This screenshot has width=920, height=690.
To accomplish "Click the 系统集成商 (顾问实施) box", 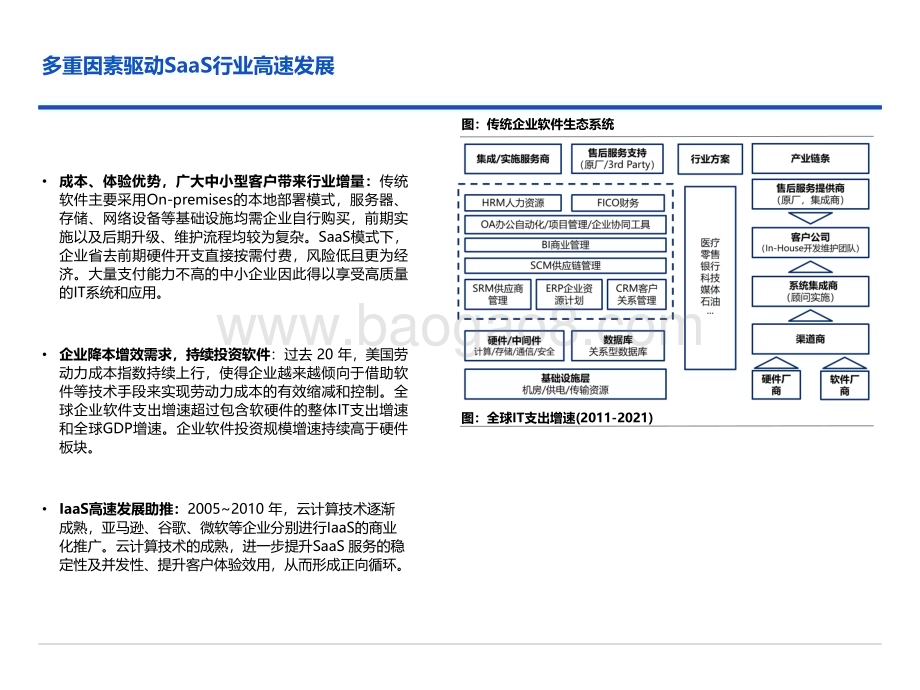I will [x=810, y=292].
